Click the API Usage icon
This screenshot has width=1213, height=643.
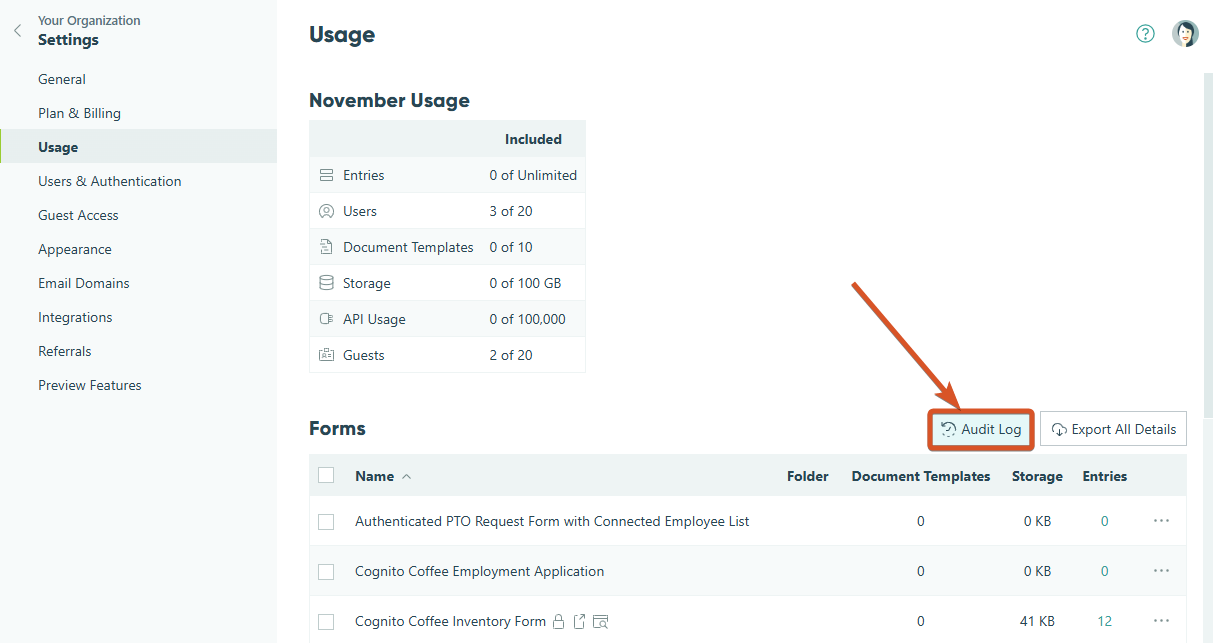click(326, 318)
